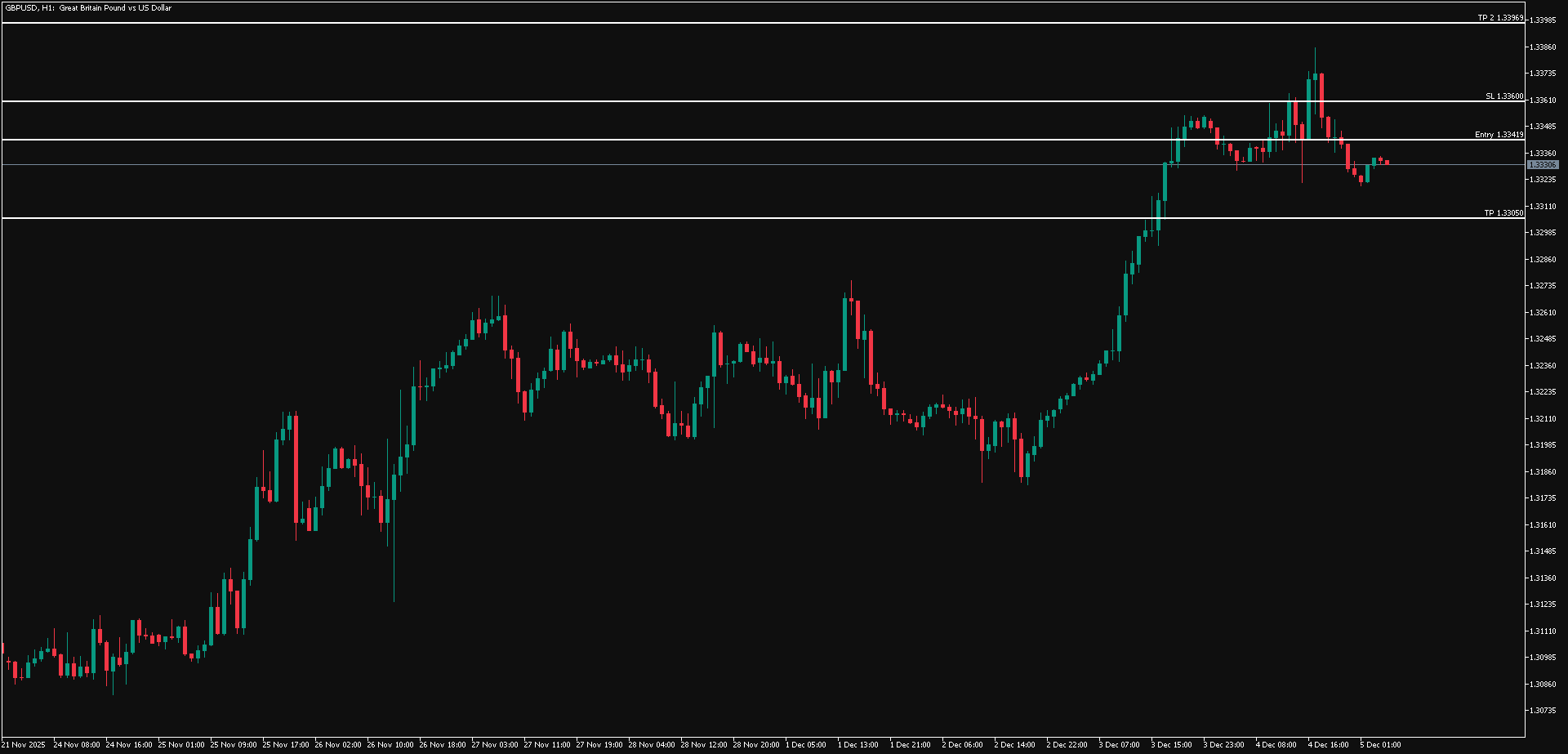This screenshot has width=1568, height=754.
Task: Click the 1.32610 price axis label
Action: [x=1543, y=313]
